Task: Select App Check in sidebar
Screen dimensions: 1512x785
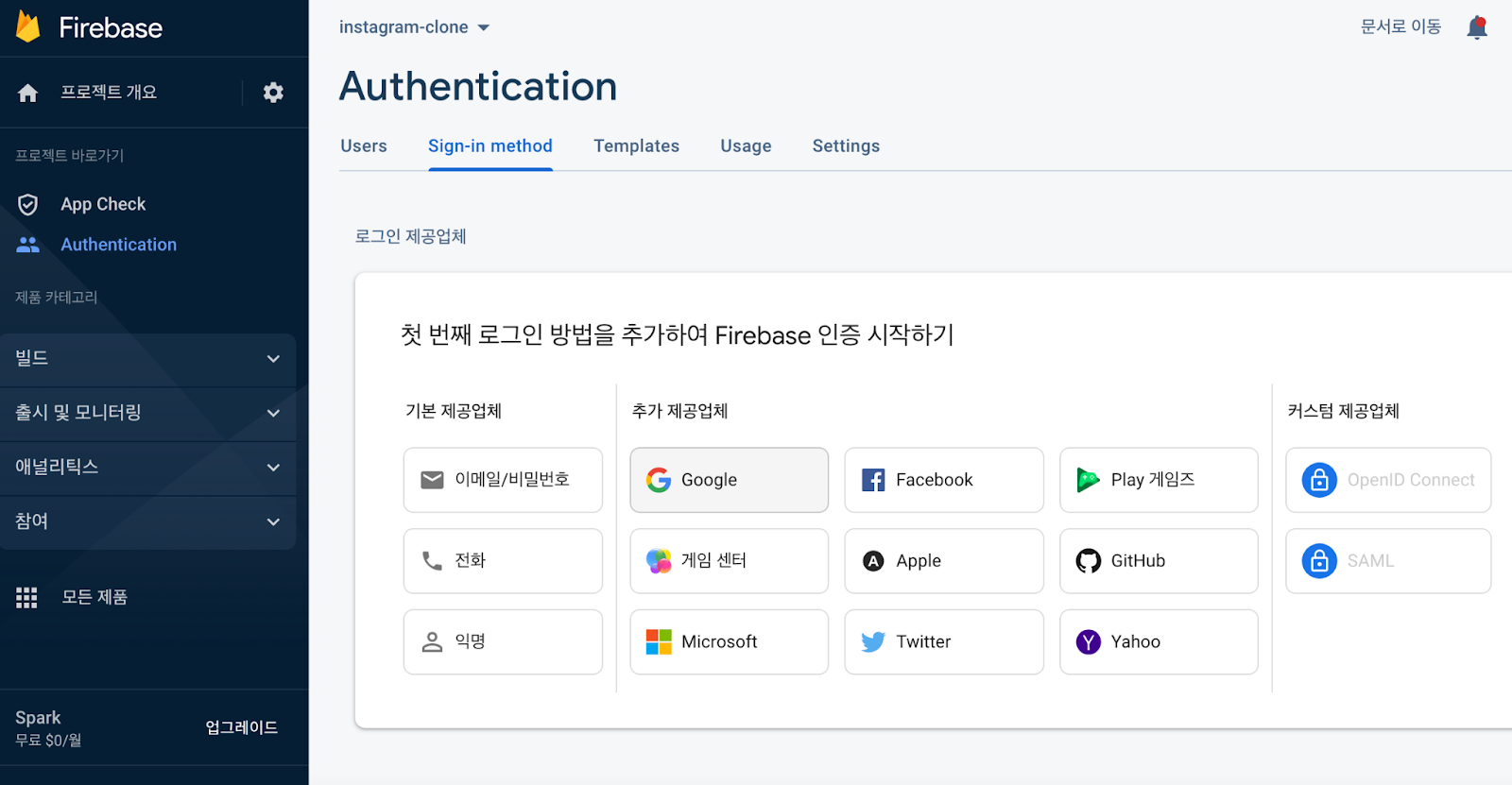Action: pyautogui.click(x=103, y=204)
